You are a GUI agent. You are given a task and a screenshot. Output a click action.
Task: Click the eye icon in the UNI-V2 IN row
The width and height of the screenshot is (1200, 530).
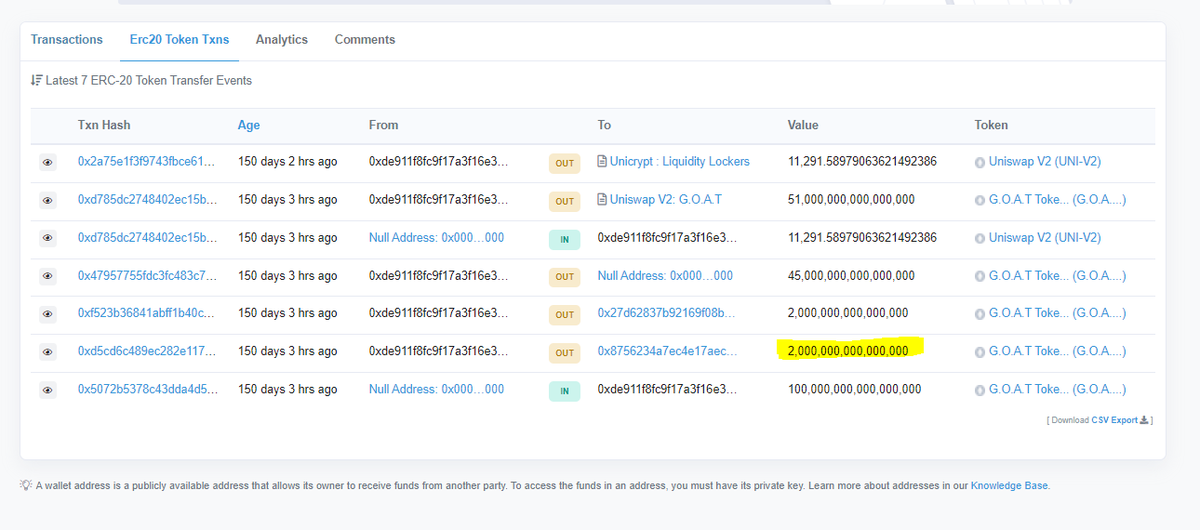pos(48,238)
